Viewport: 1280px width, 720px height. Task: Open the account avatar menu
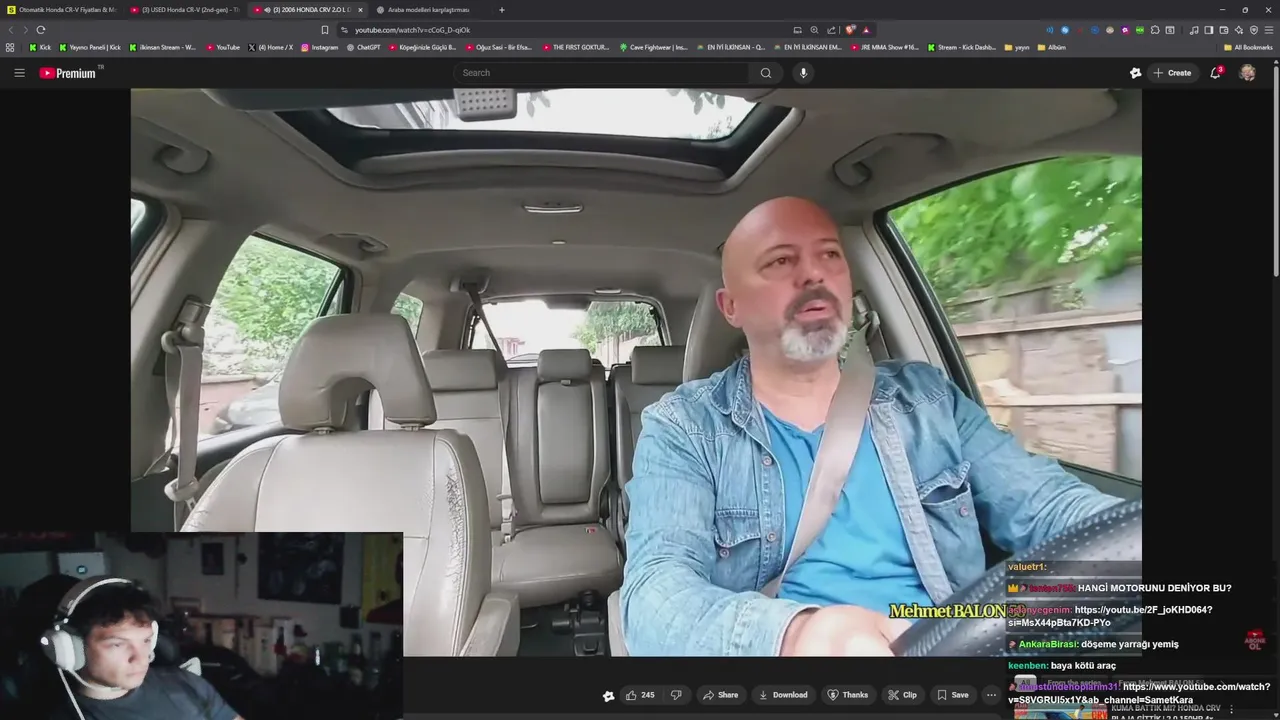click(x=1247, y=73)
